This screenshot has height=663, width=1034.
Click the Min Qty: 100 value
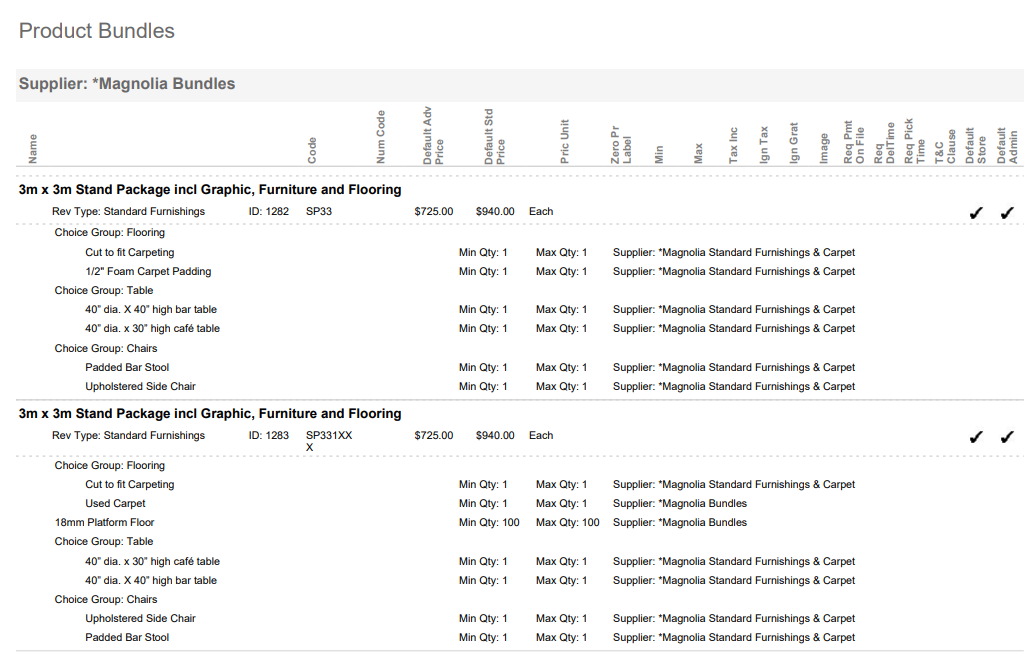[x=489, y=523]
